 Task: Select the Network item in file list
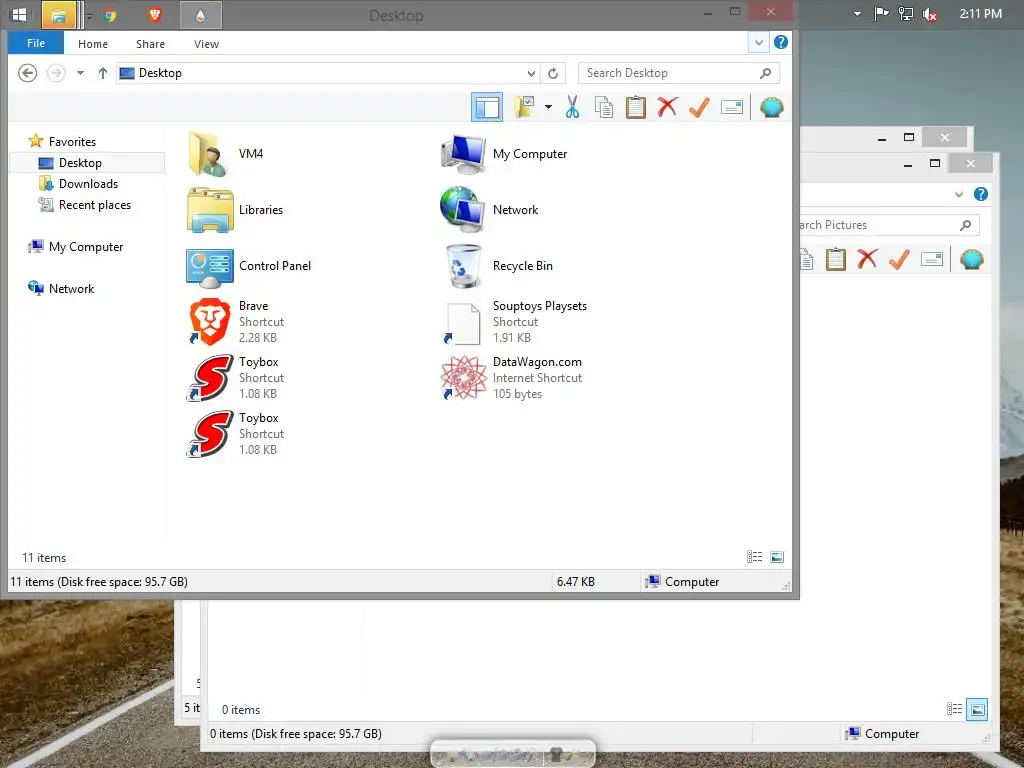click(x=489, y=210)
